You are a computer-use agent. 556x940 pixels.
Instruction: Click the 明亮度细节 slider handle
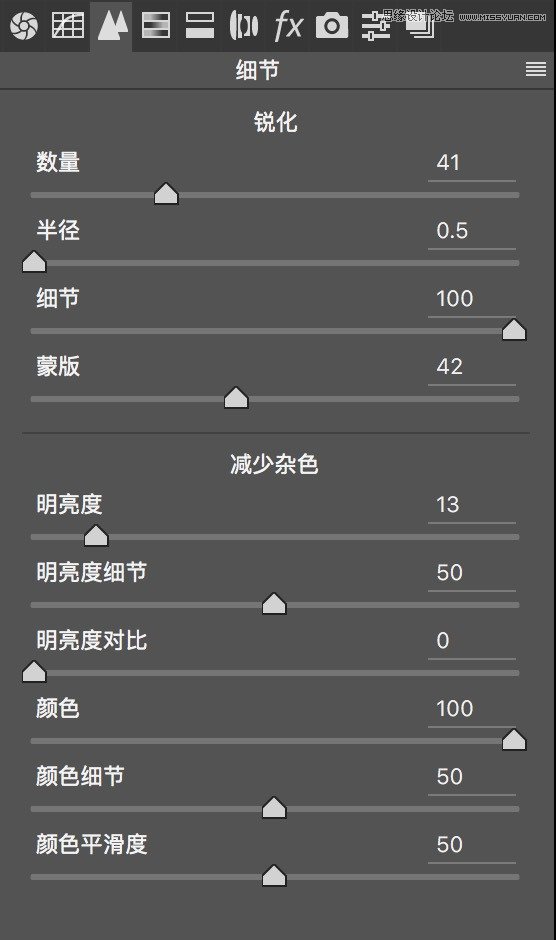(x=274, y=604)
